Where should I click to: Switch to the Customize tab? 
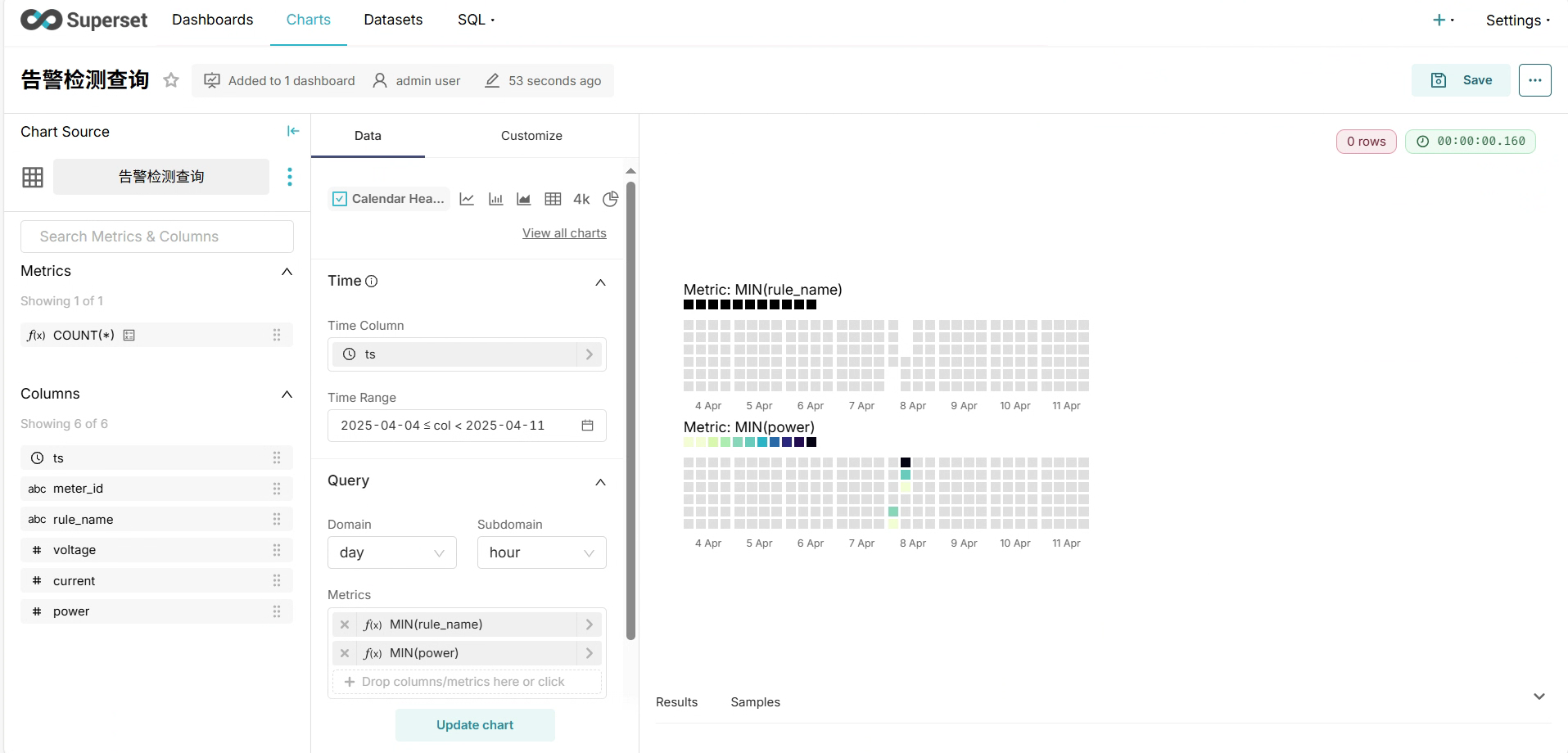[531, 136]
